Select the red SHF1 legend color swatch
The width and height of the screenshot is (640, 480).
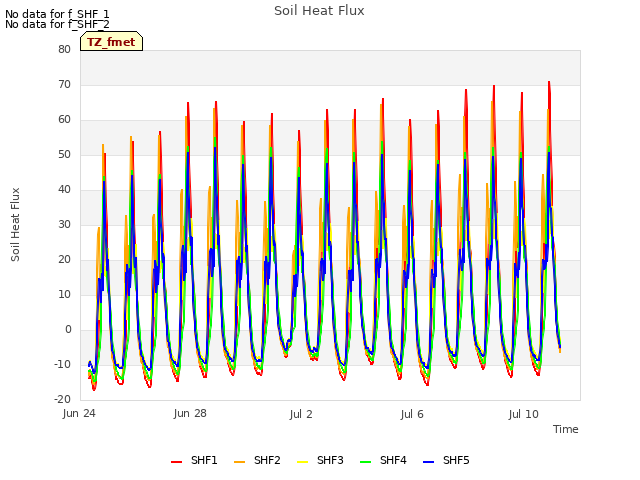(176, 462)
